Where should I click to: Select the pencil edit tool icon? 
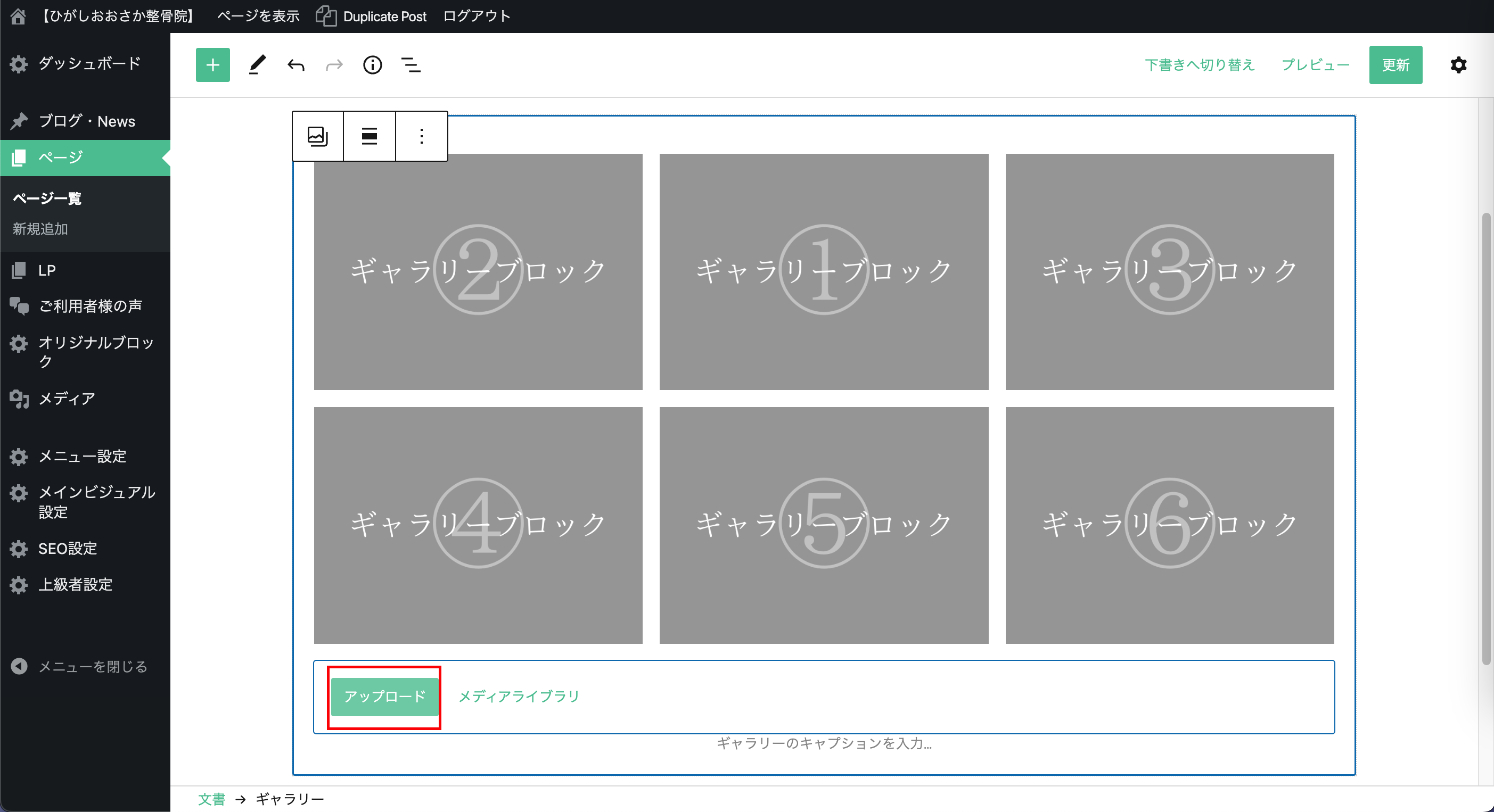257,65
